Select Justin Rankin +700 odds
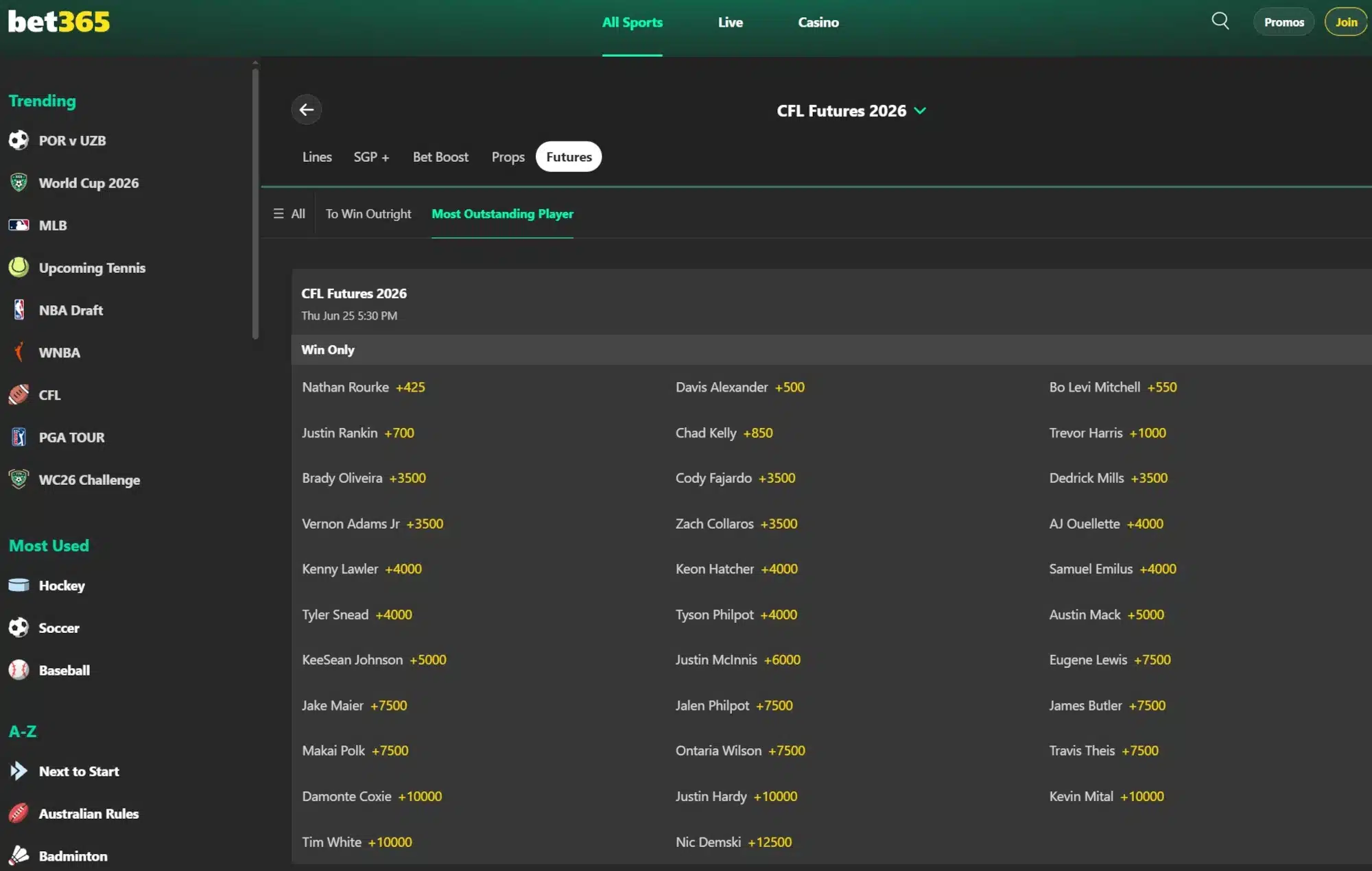 [358, 433]
